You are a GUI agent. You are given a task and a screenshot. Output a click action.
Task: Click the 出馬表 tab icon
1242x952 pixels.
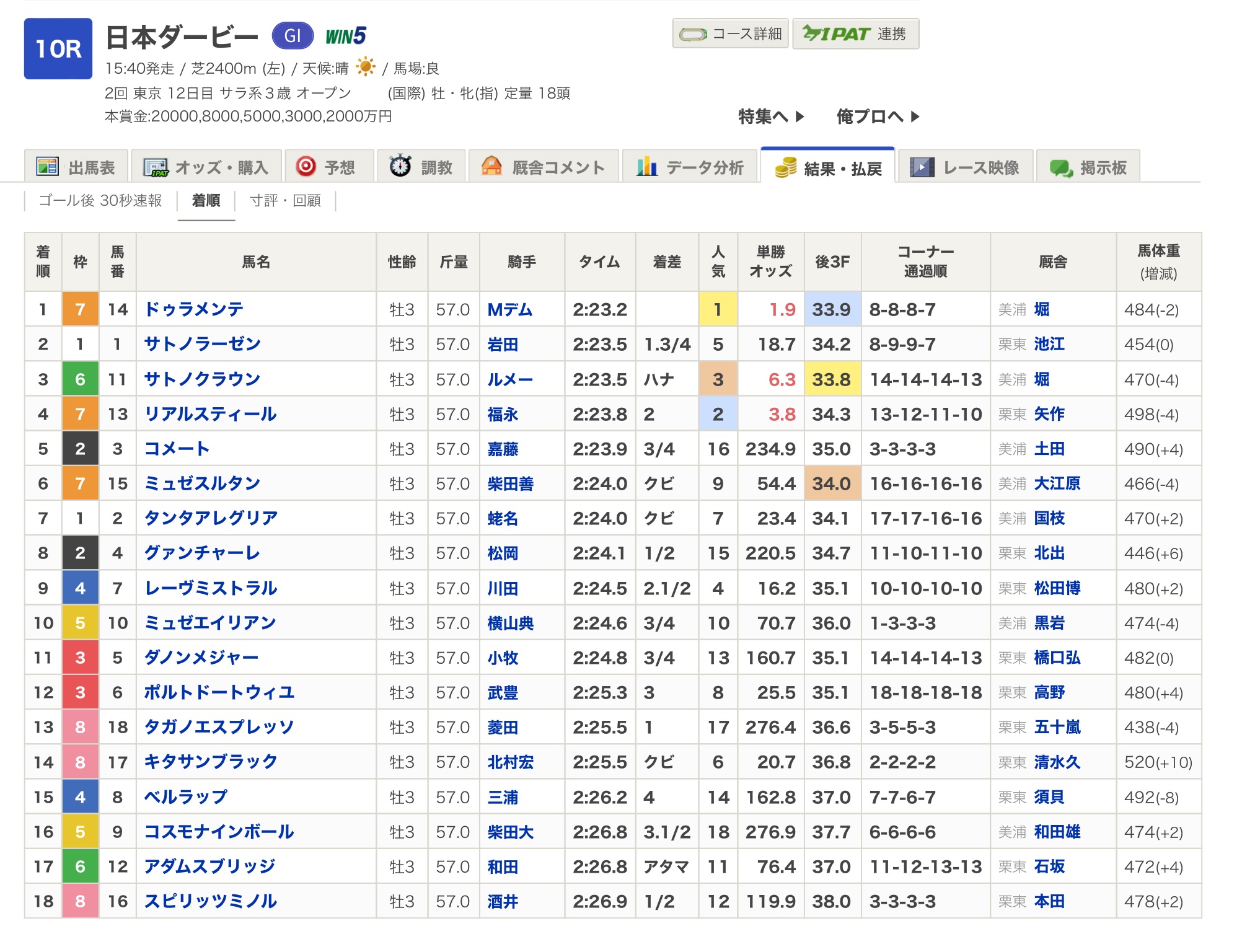point(47,167)
